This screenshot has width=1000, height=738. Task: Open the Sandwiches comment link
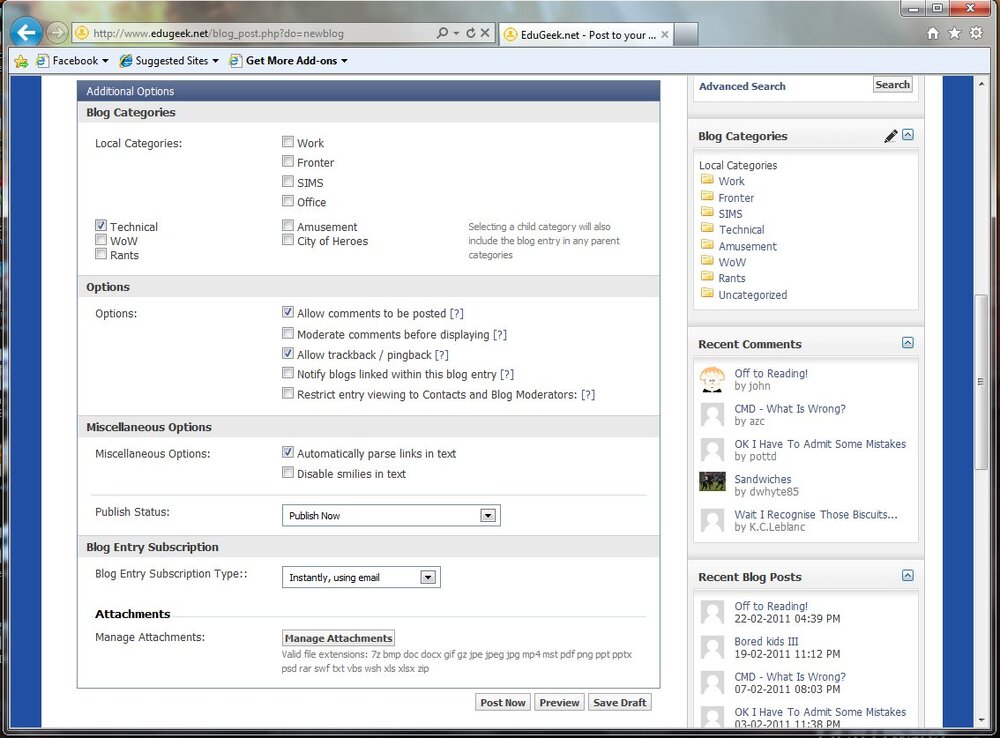tap(762, 479)
